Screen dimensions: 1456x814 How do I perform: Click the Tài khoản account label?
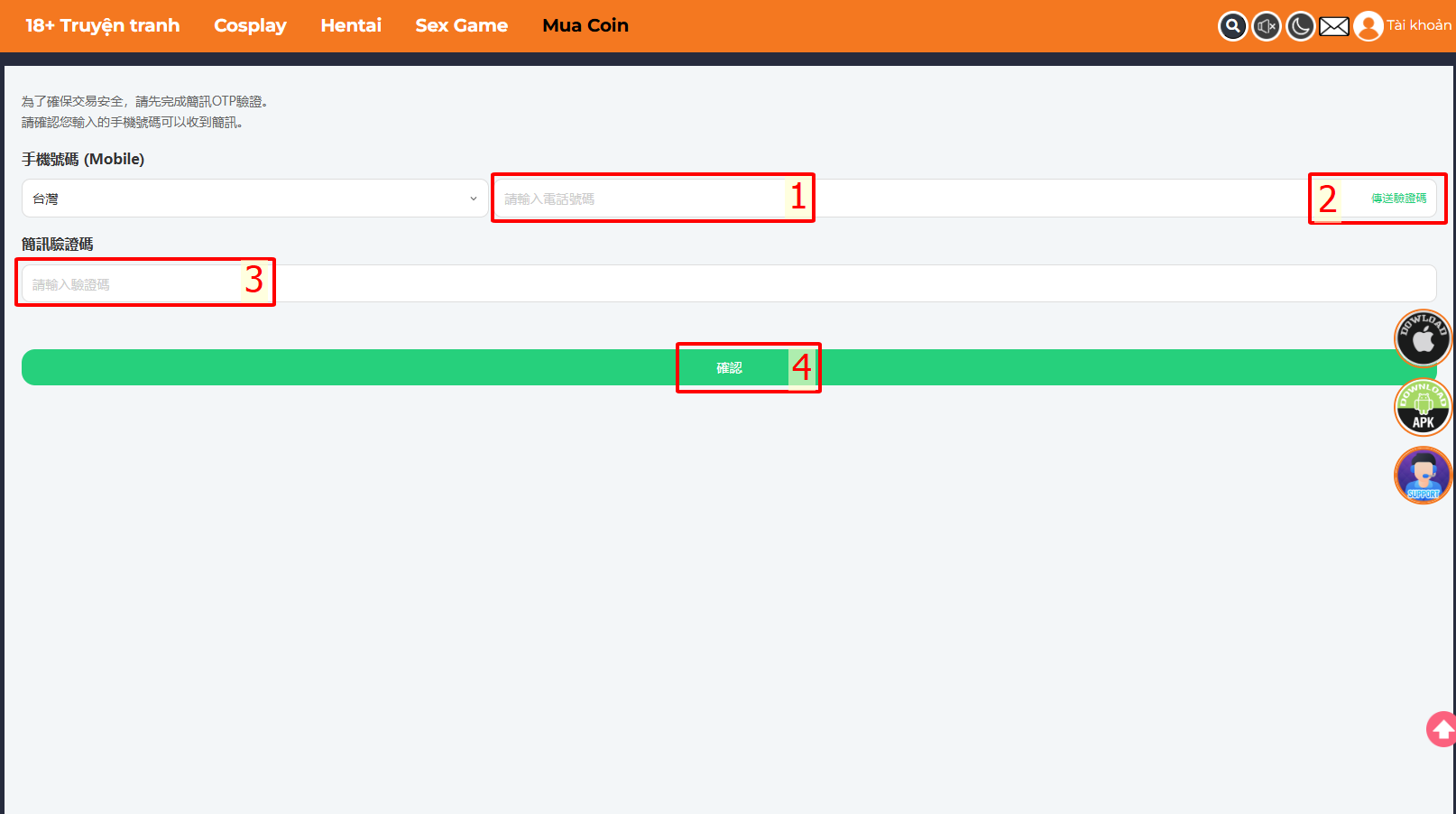click(1418, 26)
